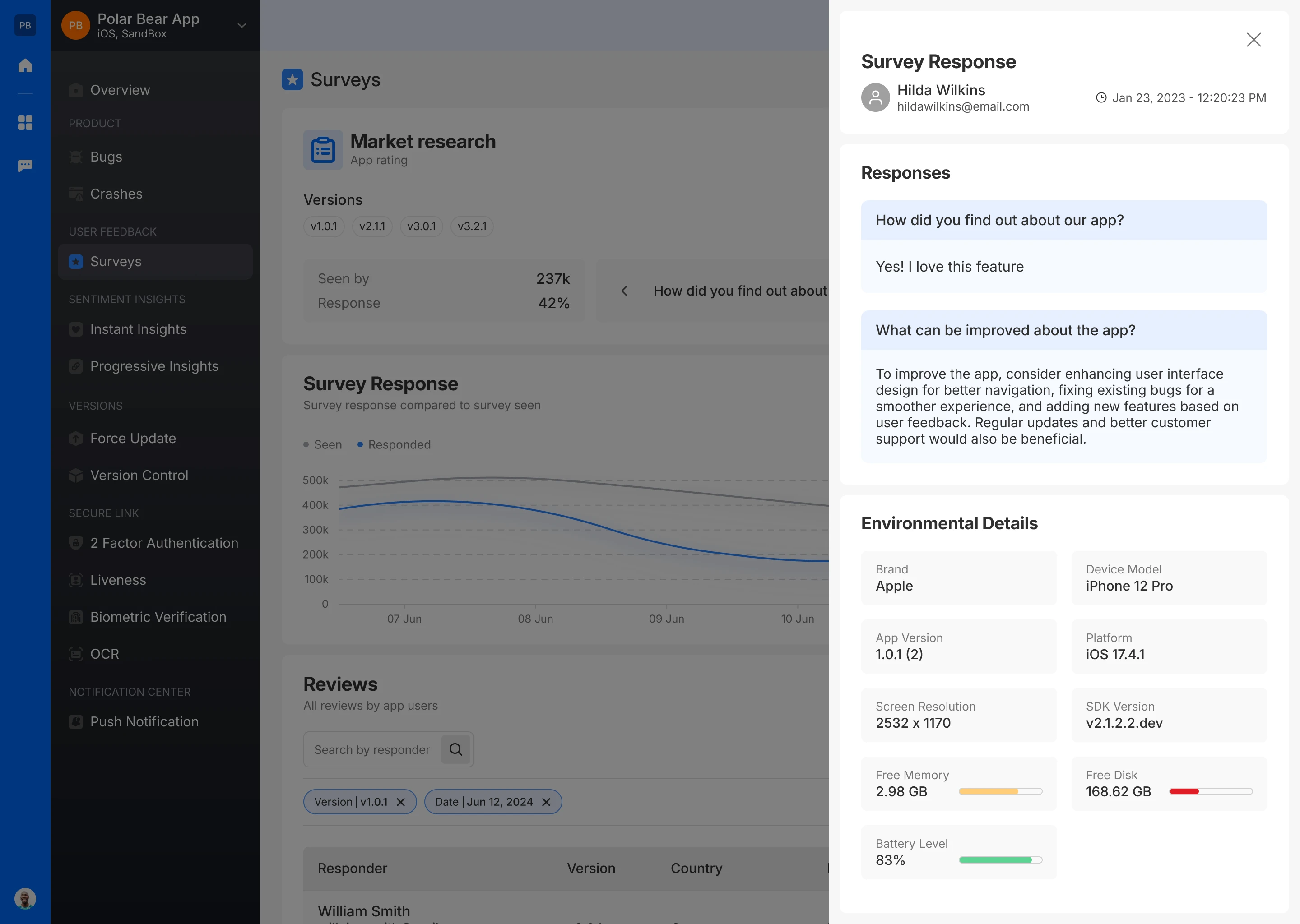Click Hilda Wilkins' avatar icon
The width and height of the screenshot is (1300, 924).
(x=875, y=97)
